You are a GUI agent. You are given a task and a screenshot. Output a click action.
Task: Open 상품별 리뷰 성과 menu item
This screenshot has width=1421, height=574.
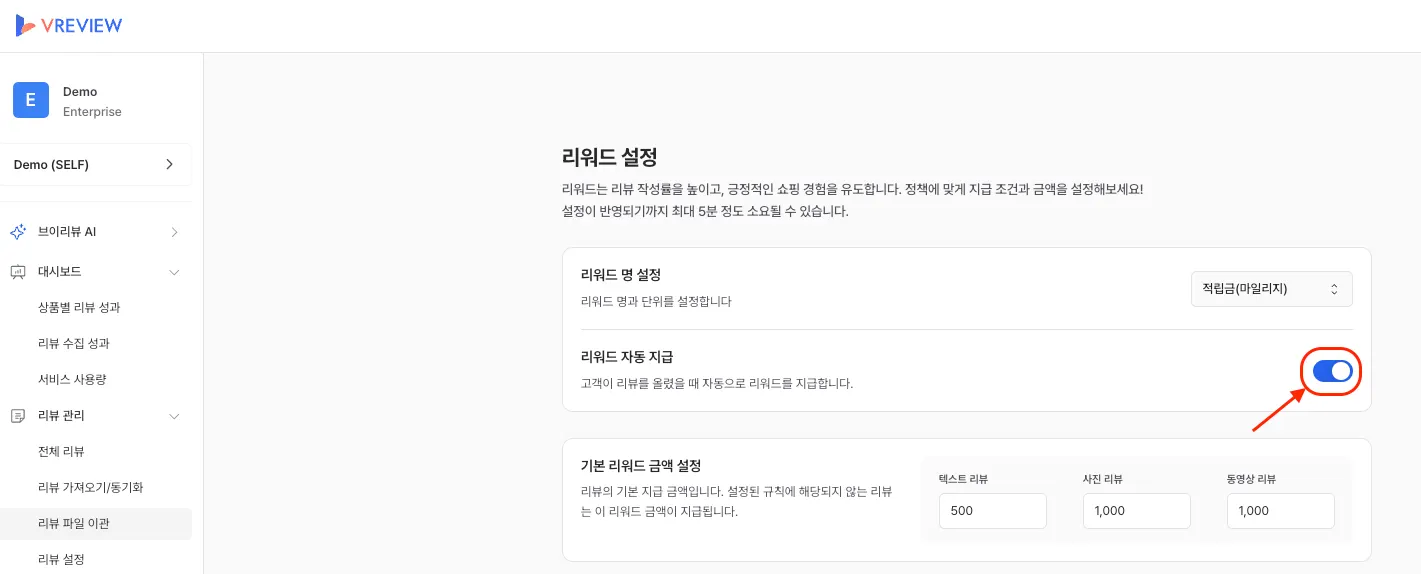tap(79, 308)
